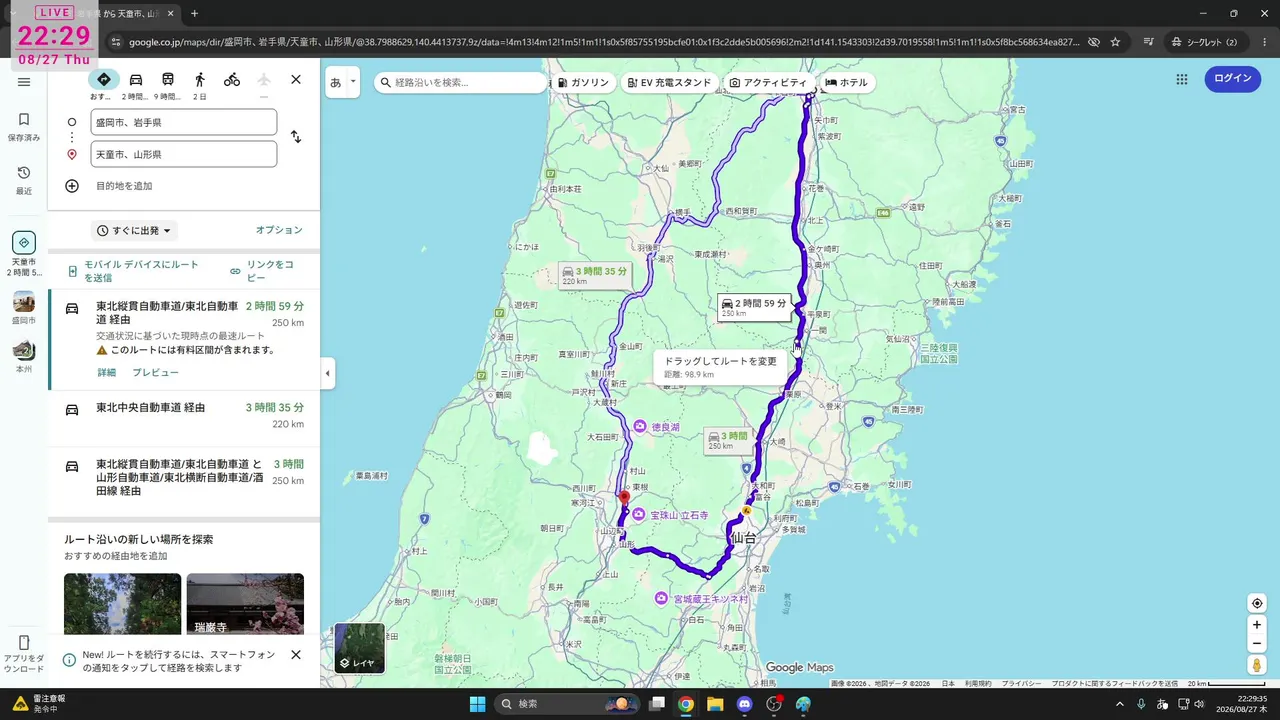Open the Windows Start menu
The image size is (1280, 720).
pyautogui.click(x=477, y=704)
